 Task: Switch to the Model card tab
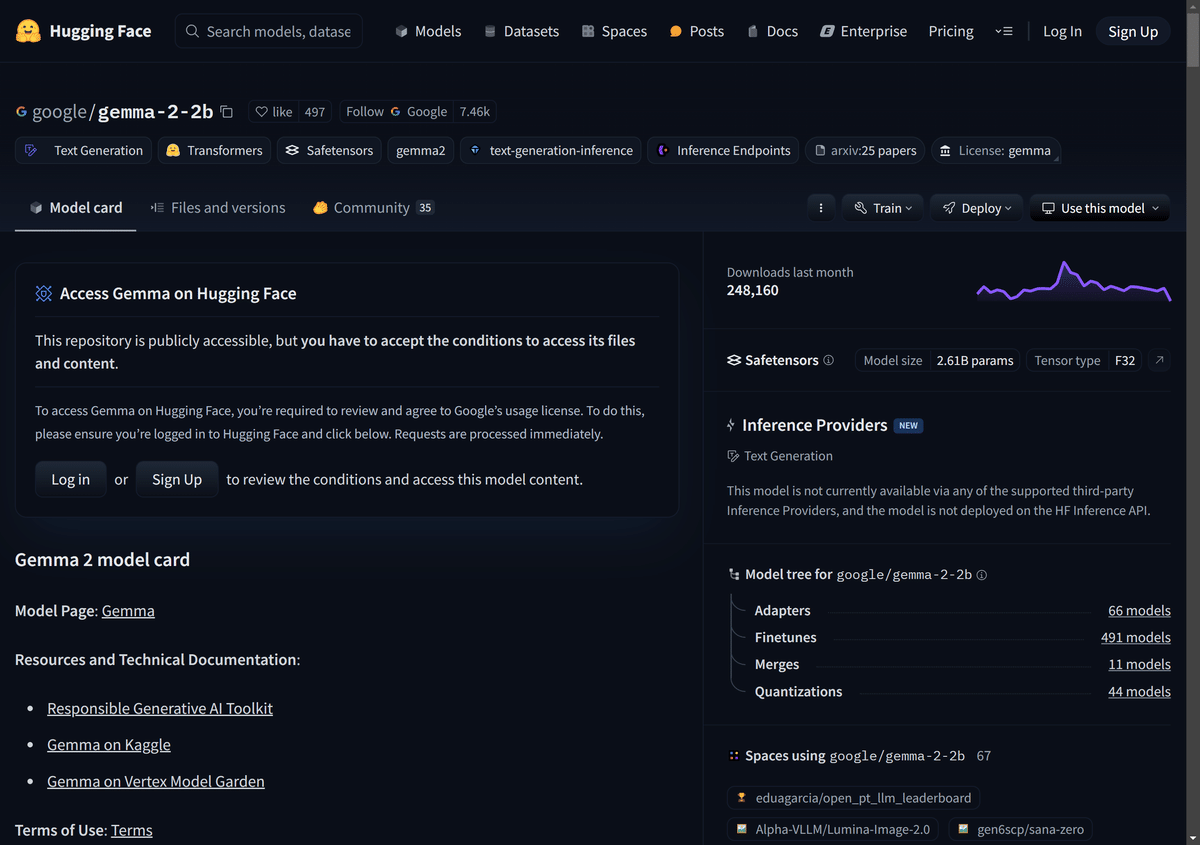click(75, 208)
